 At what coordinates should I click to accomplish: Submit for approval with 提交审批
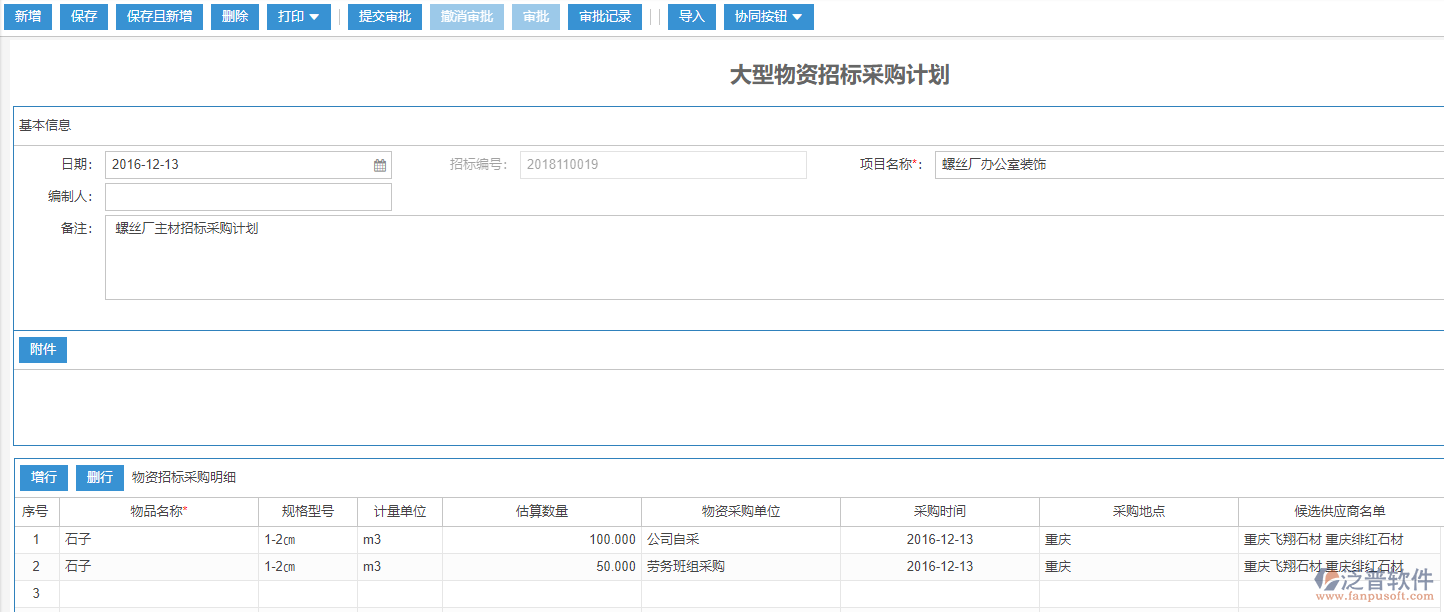[384, 16]
